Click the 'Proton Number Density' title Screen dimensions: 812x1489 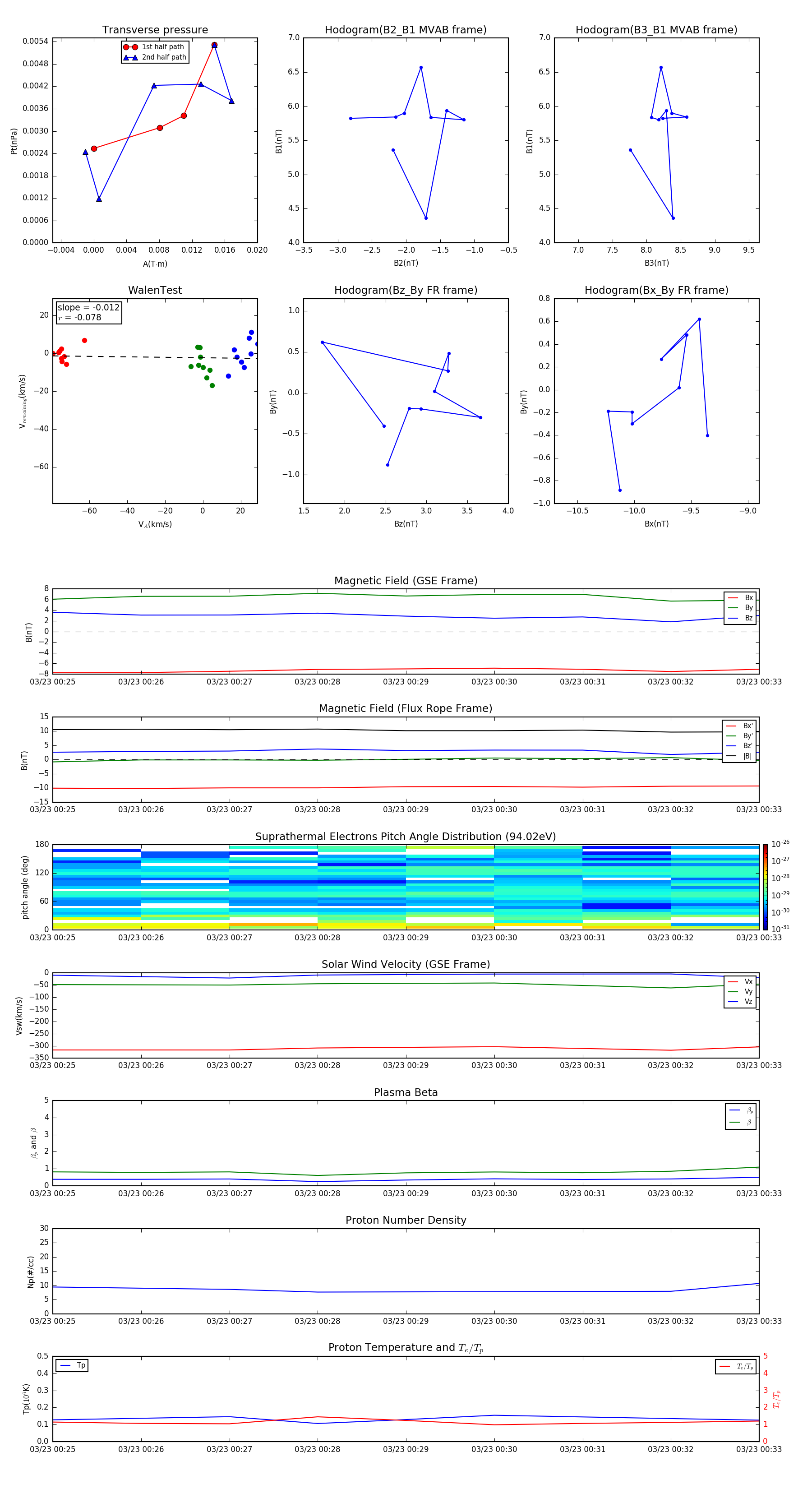click(x=406, y=1220)
